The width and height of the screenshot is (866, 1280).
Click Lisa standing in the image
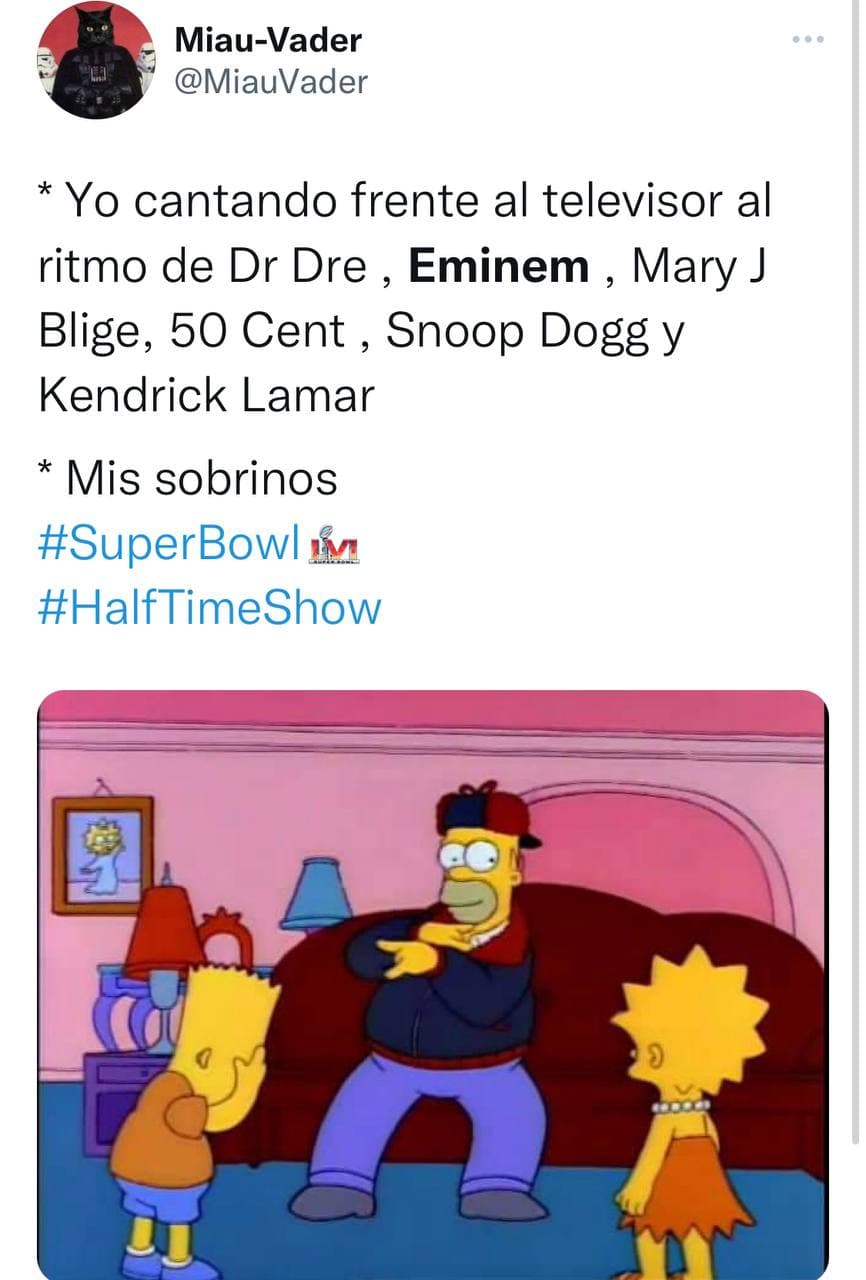(x=687, y=1110)
